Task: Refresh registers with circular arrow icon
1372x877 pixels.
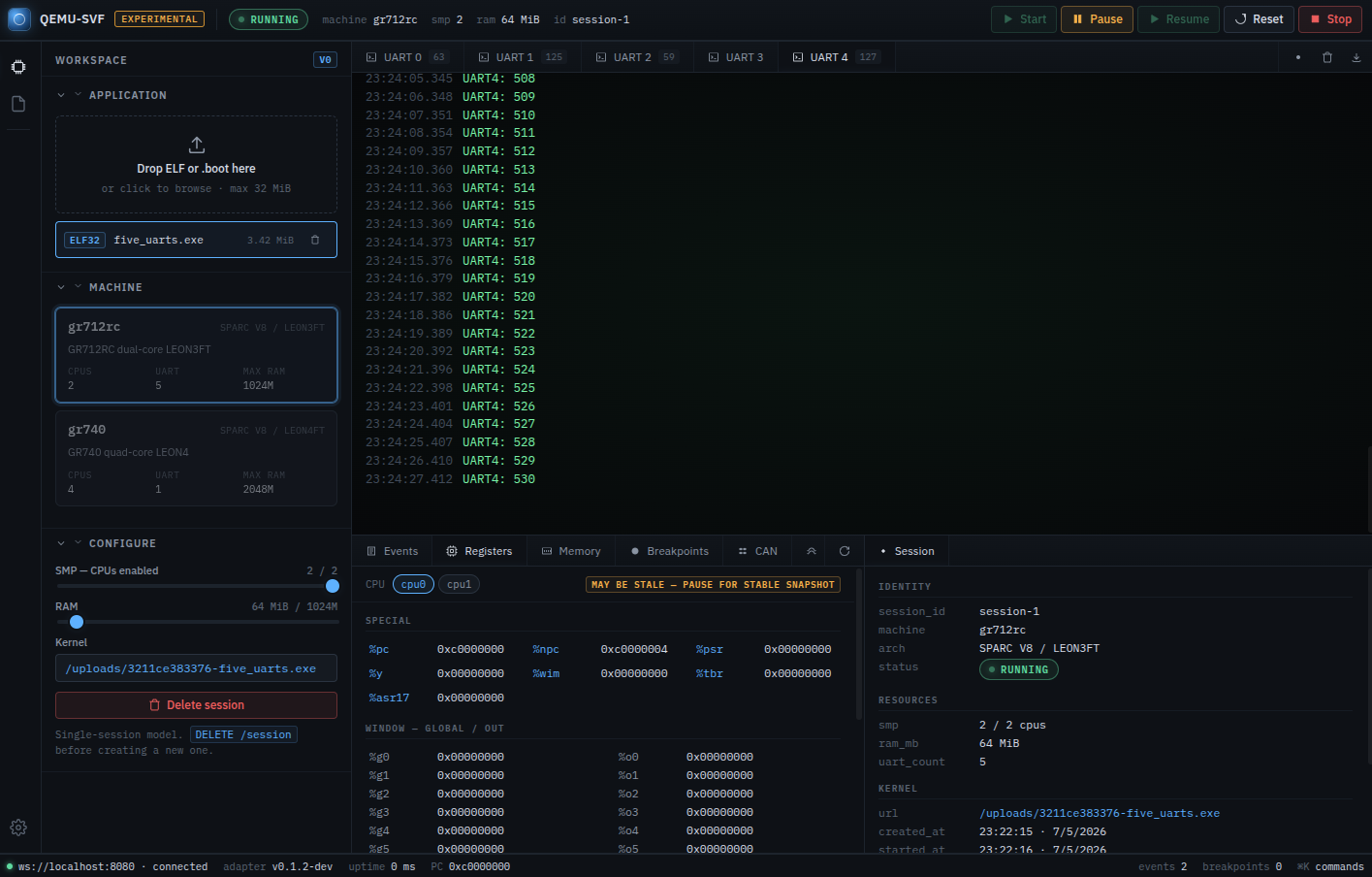Action: click(845, 551)
